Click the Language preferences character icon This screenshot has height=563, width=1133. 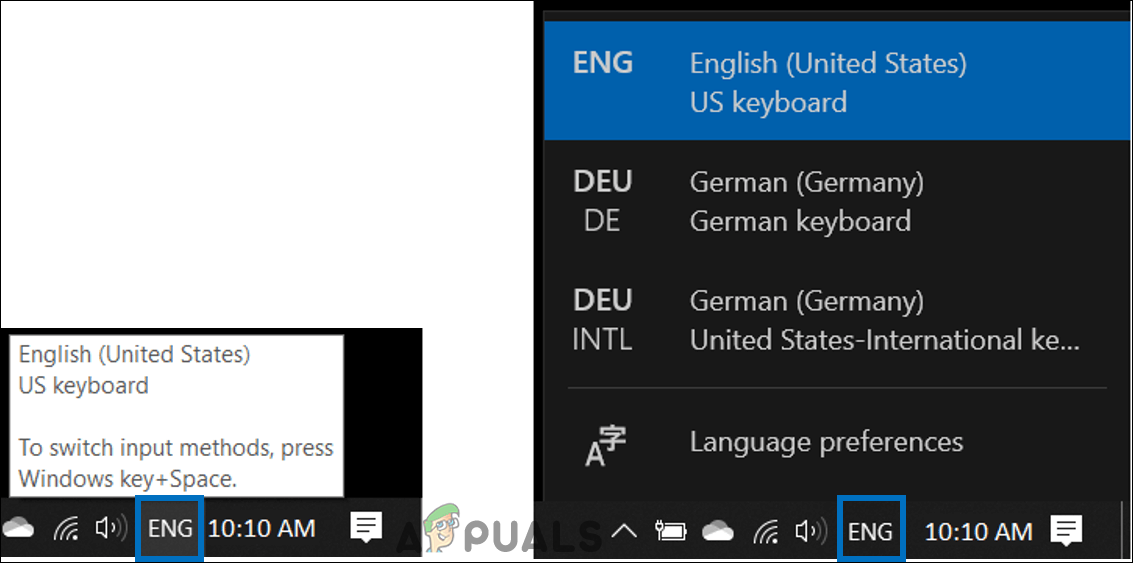coord(604,445)
